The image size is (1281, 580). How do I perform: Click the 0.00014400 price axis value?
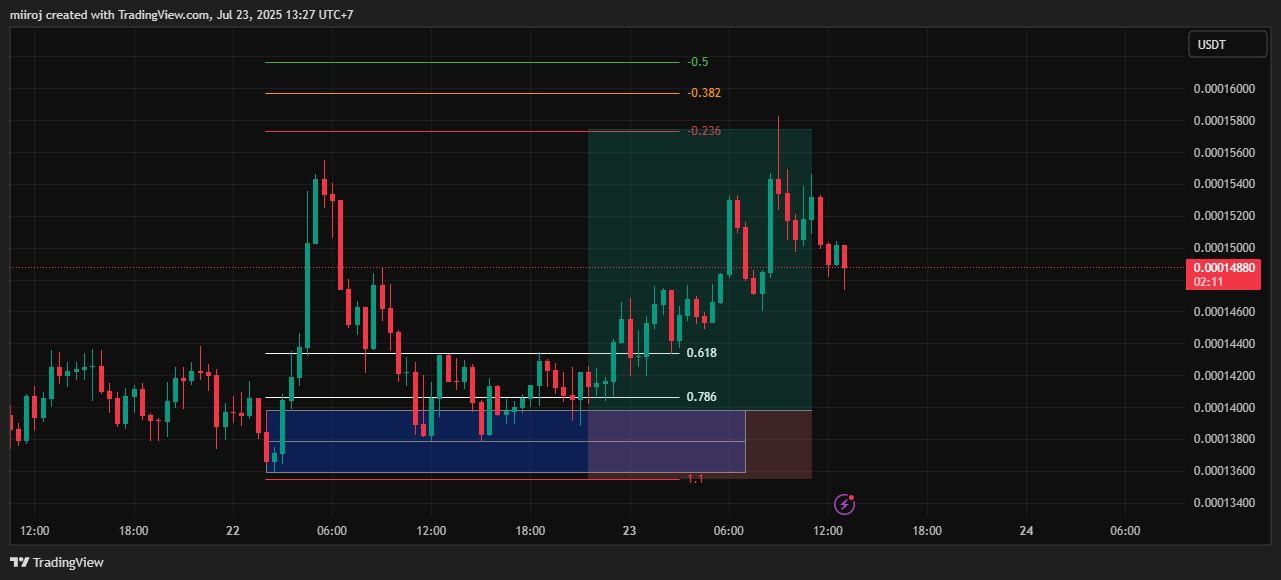pyautogui.click(x=1225, y=344)
